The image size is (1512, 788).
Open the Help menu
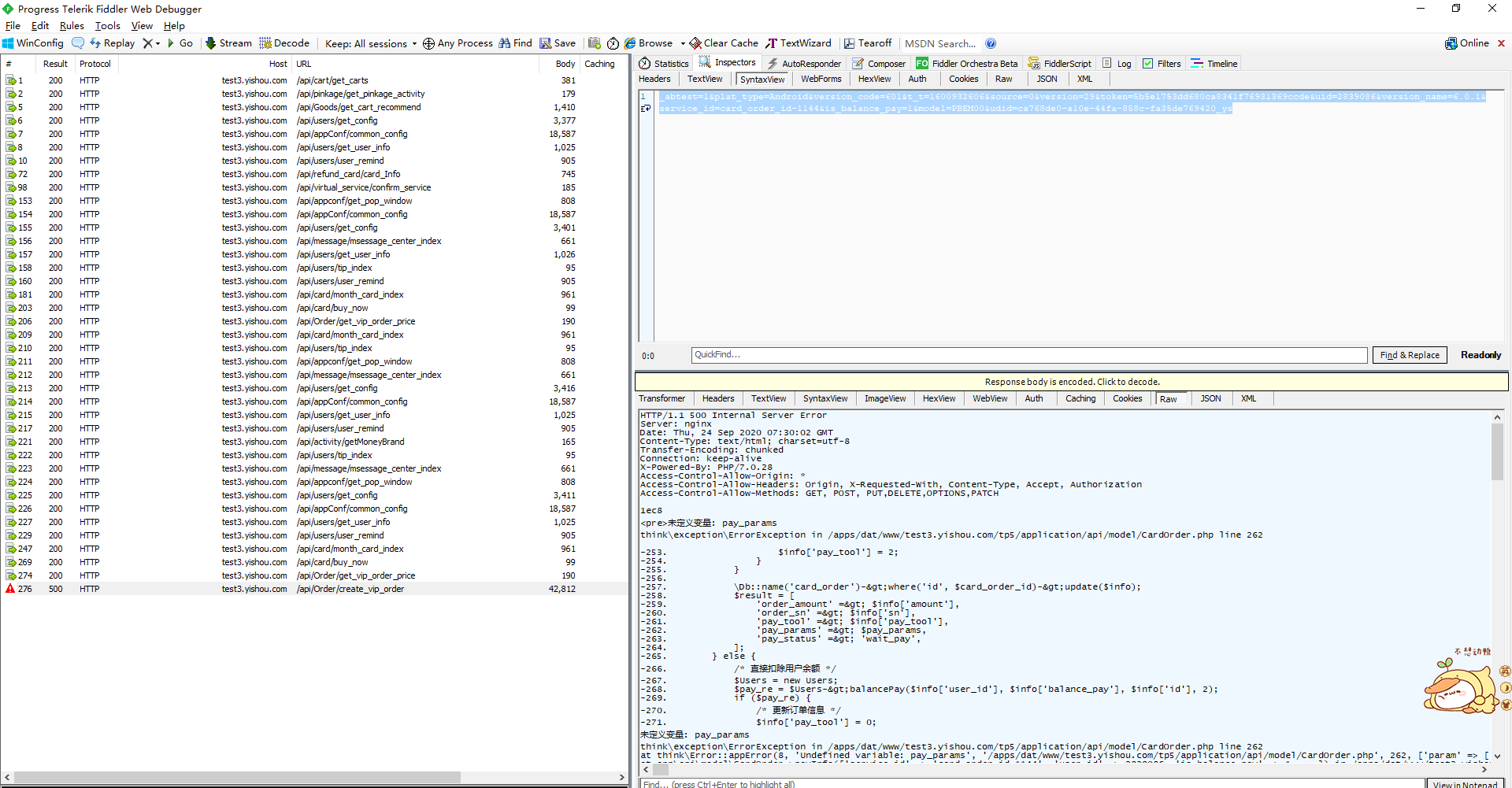174,26
